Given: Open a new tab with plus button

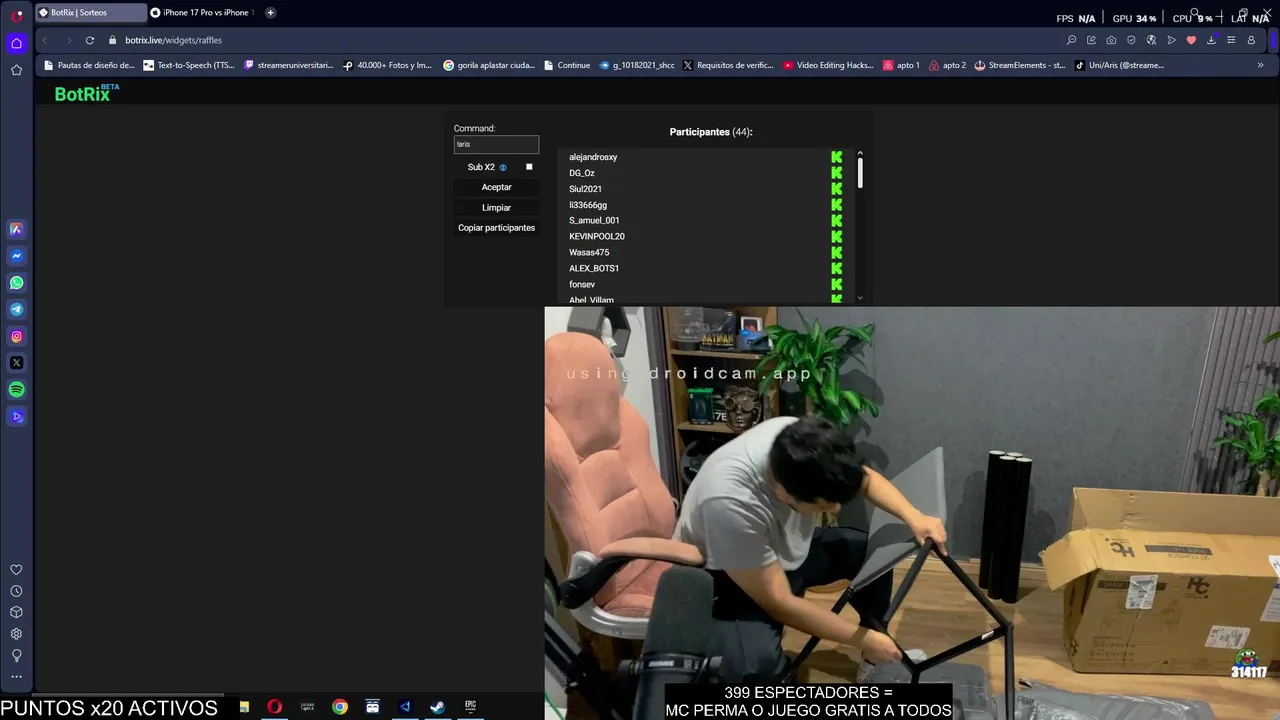Looking at the screenshot, I should tap(270, 13).
